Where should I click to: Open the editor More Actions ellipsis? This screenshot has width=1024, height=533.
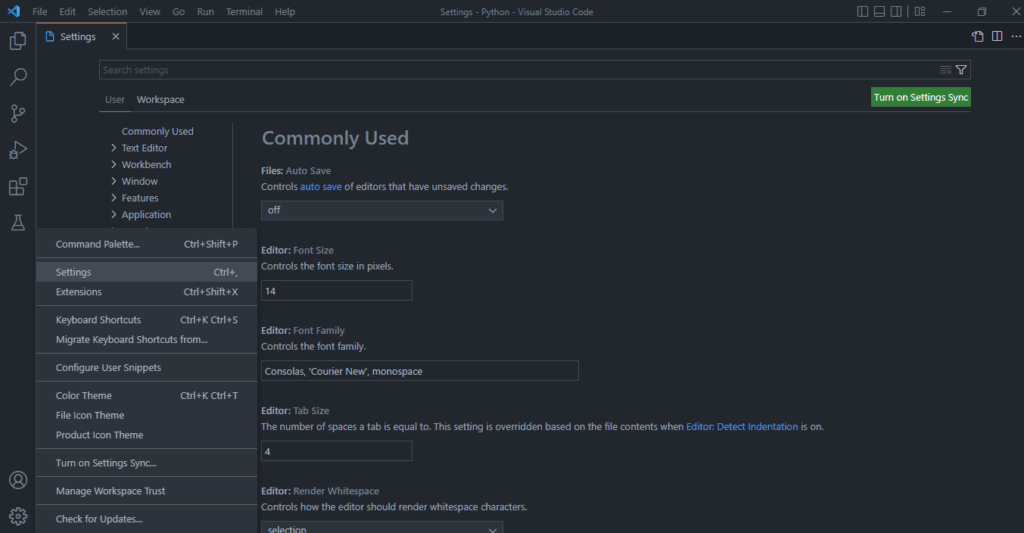tap(1016, 37)
